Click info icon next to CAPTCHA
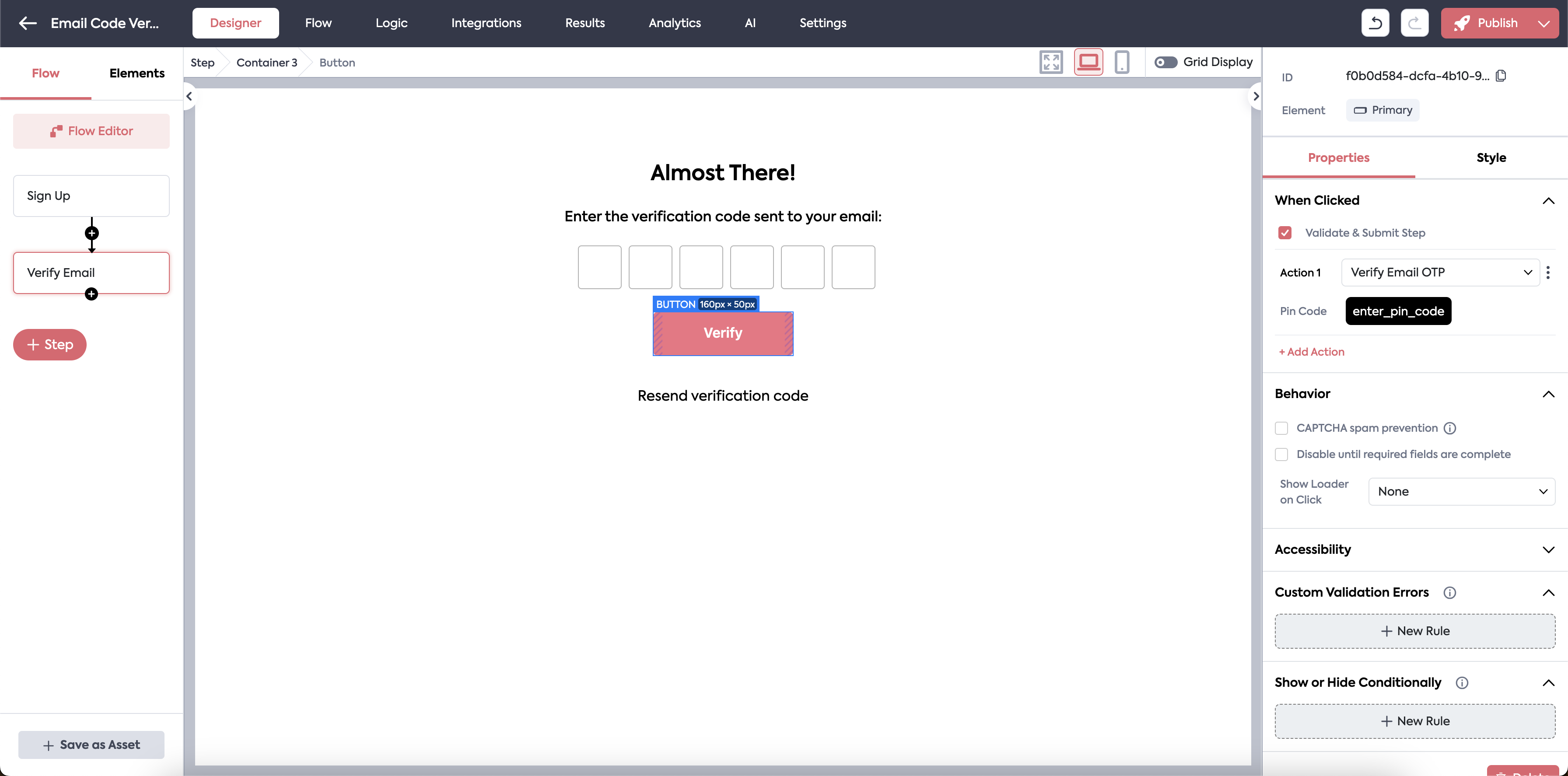Screen dimensions: 1568x776 [x=1450, y=428]
